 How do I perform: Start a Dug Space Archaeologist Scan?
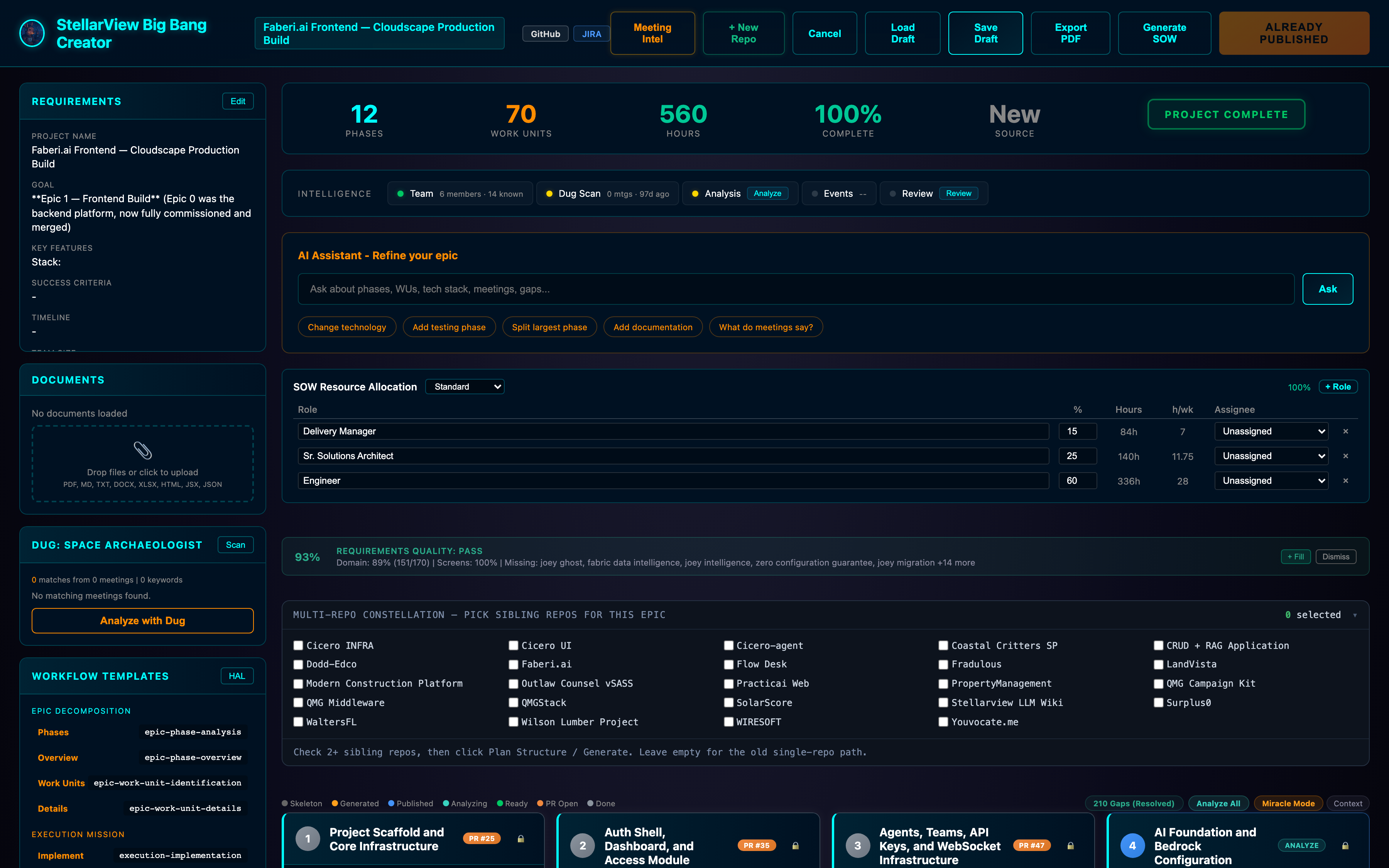tap(235, 545)
